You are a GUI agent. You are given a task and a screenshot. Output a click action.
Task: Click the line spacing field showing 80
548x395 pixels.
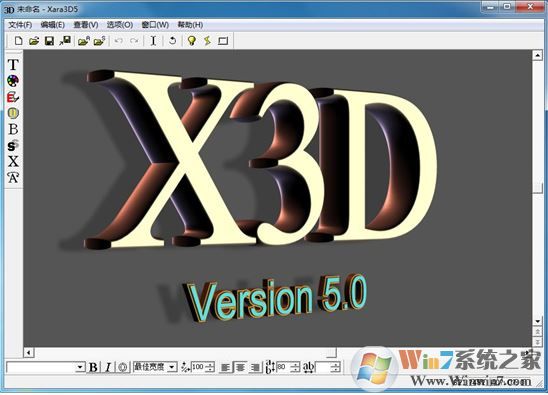coord(283,367)
